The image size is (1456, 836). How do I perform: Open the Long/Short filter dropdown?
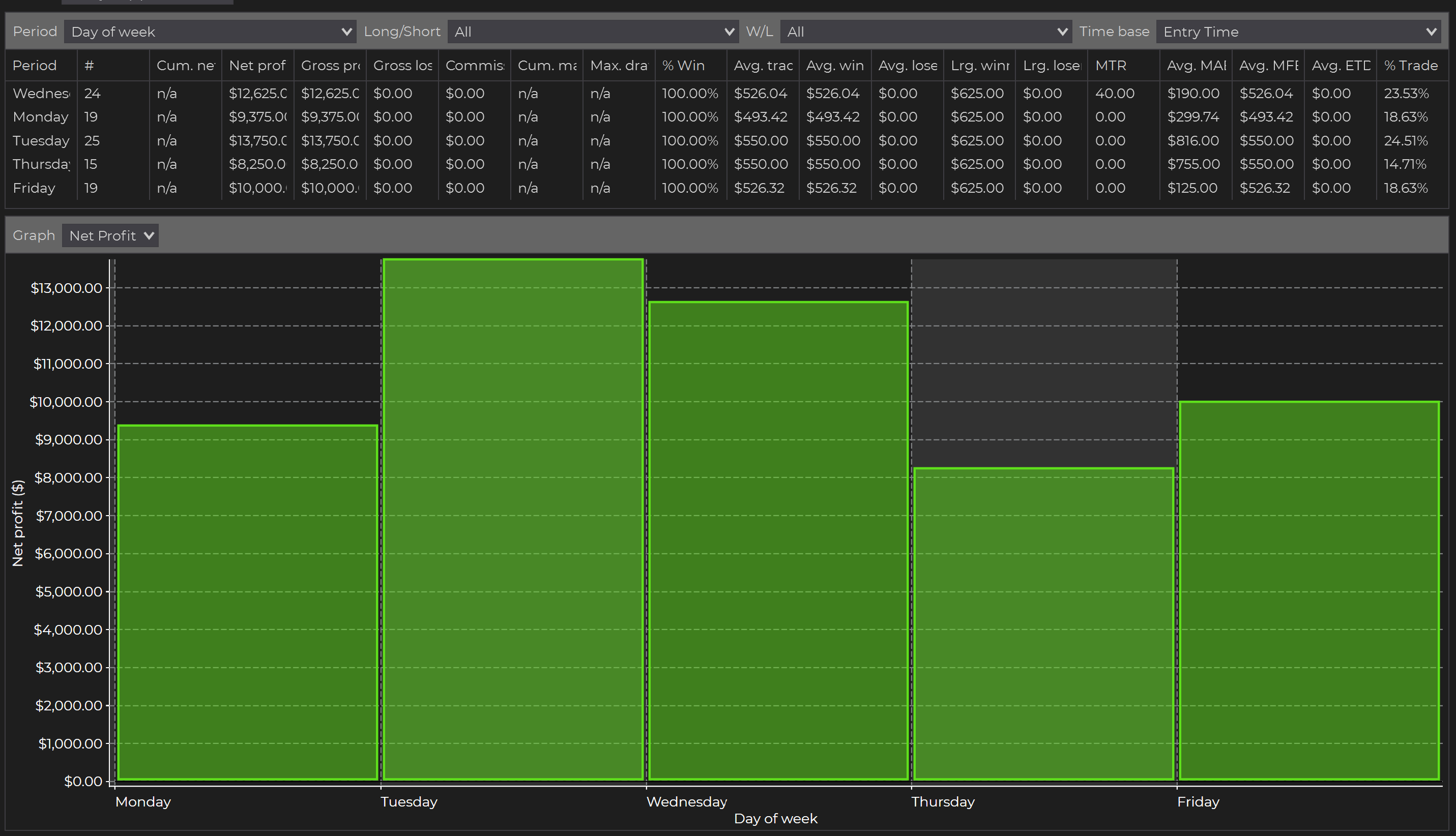click(592, 32)
